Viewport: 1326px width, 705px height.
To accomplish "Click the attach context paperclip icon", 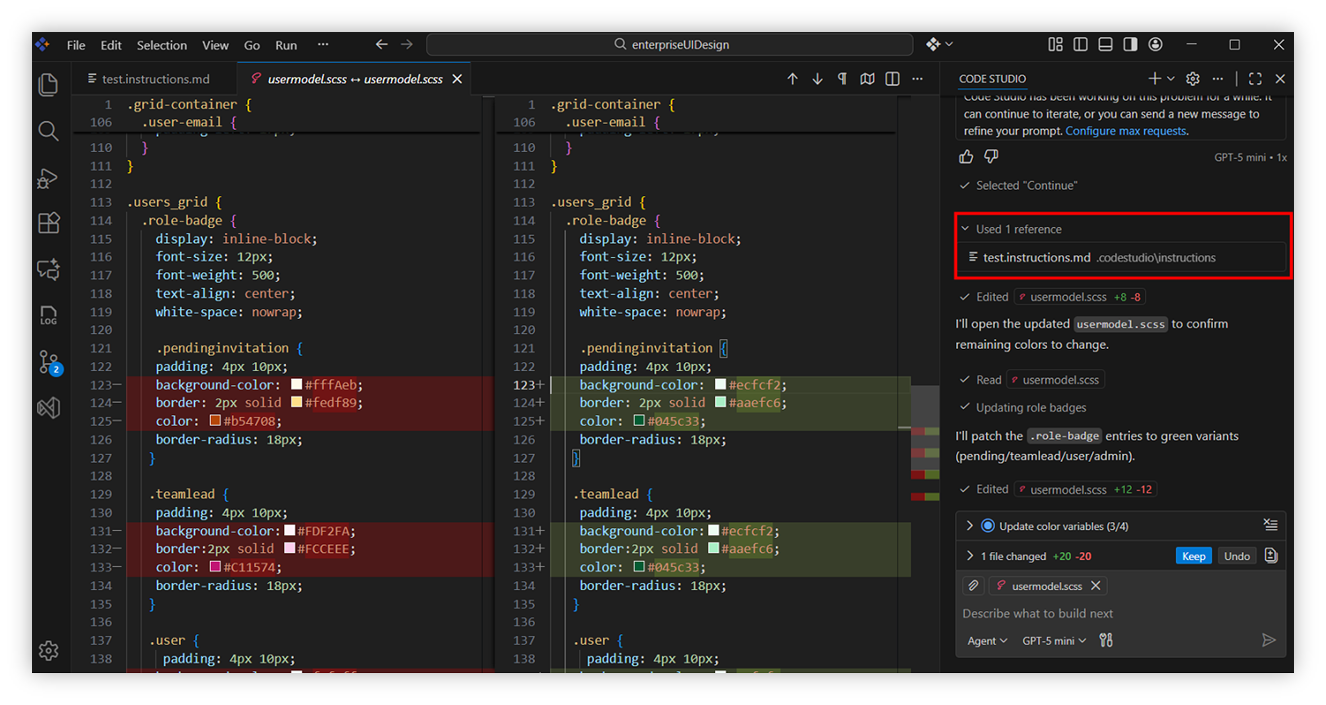I will [x=973, y=586].
